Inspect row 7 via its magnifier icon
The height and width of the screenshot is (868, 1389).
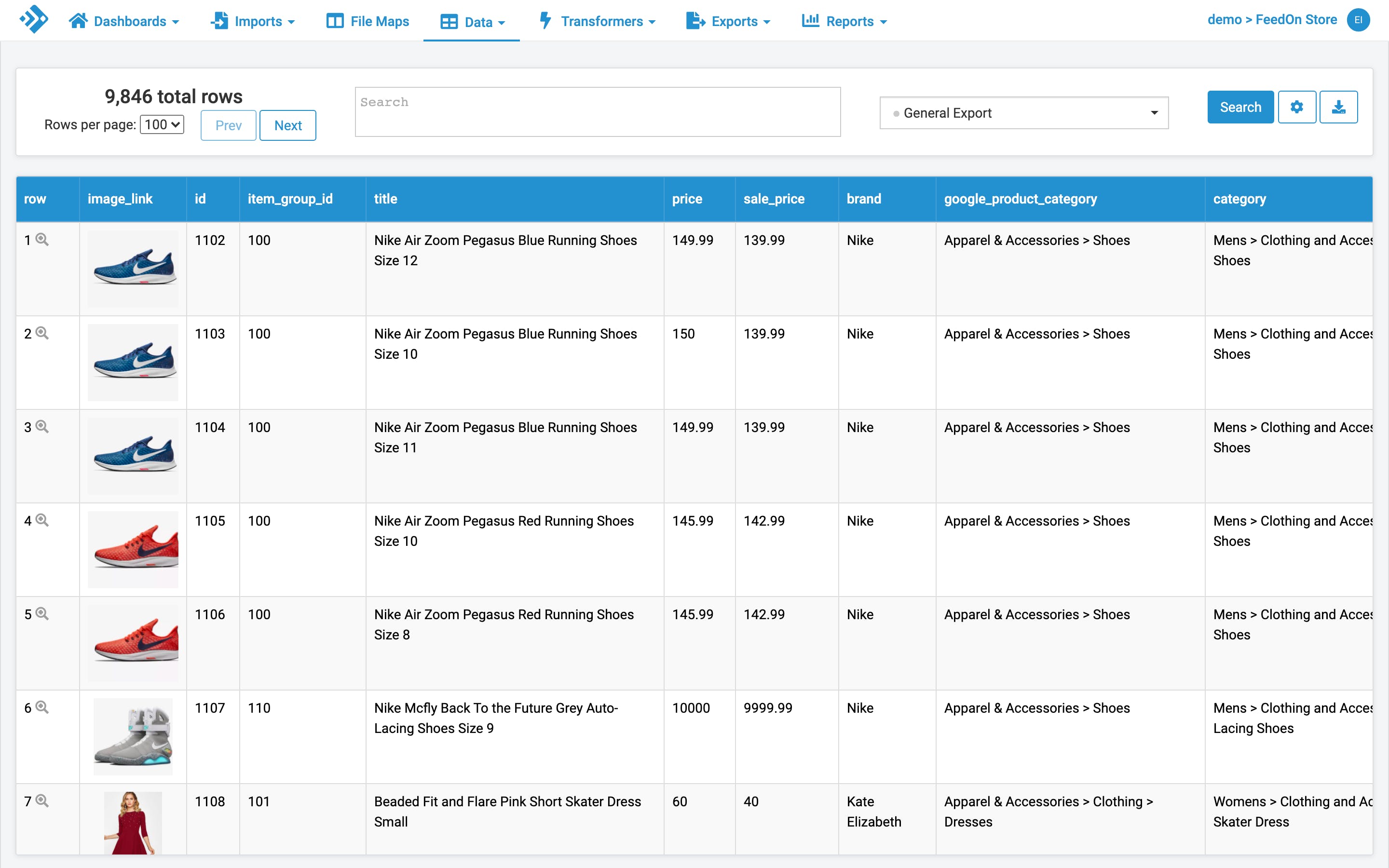pos(42,801)
